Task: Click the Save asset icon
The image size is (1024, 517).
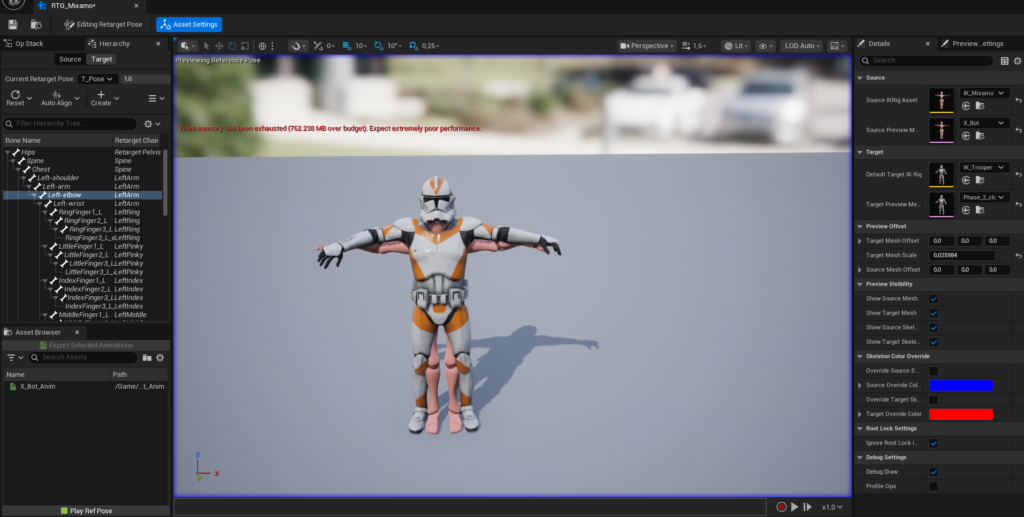Action: 12,25
